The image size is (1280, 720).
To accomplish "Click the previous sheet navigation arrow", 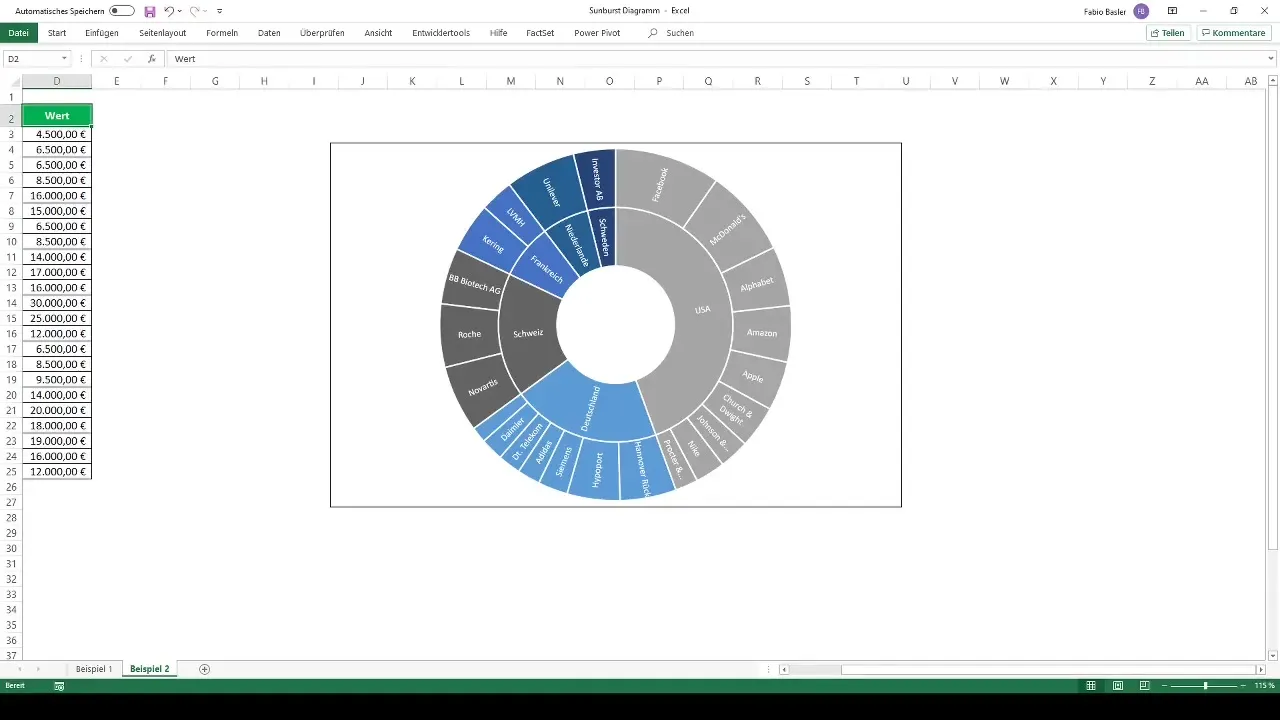I will click(x=18, y=669).
